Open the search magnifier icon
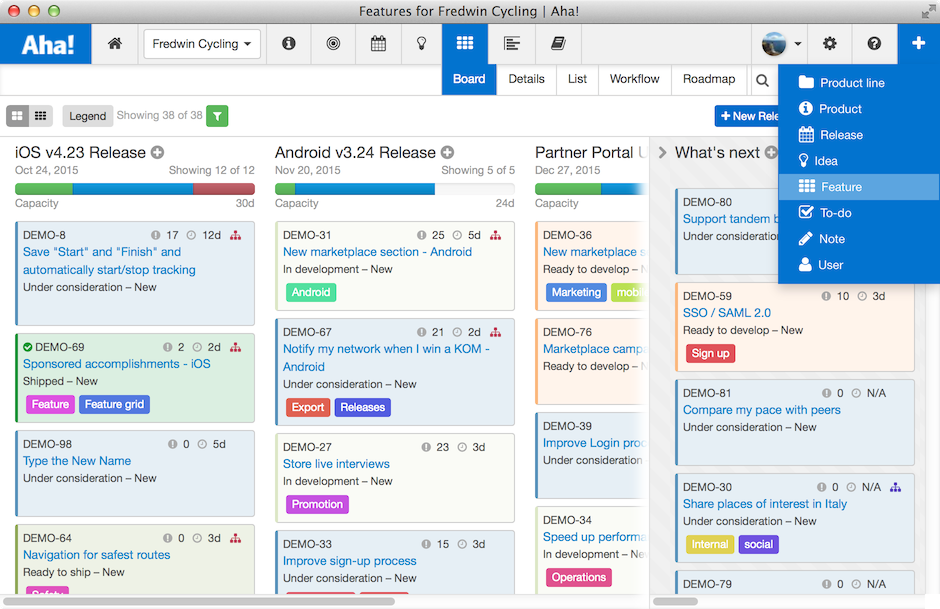 pos(762,80)
